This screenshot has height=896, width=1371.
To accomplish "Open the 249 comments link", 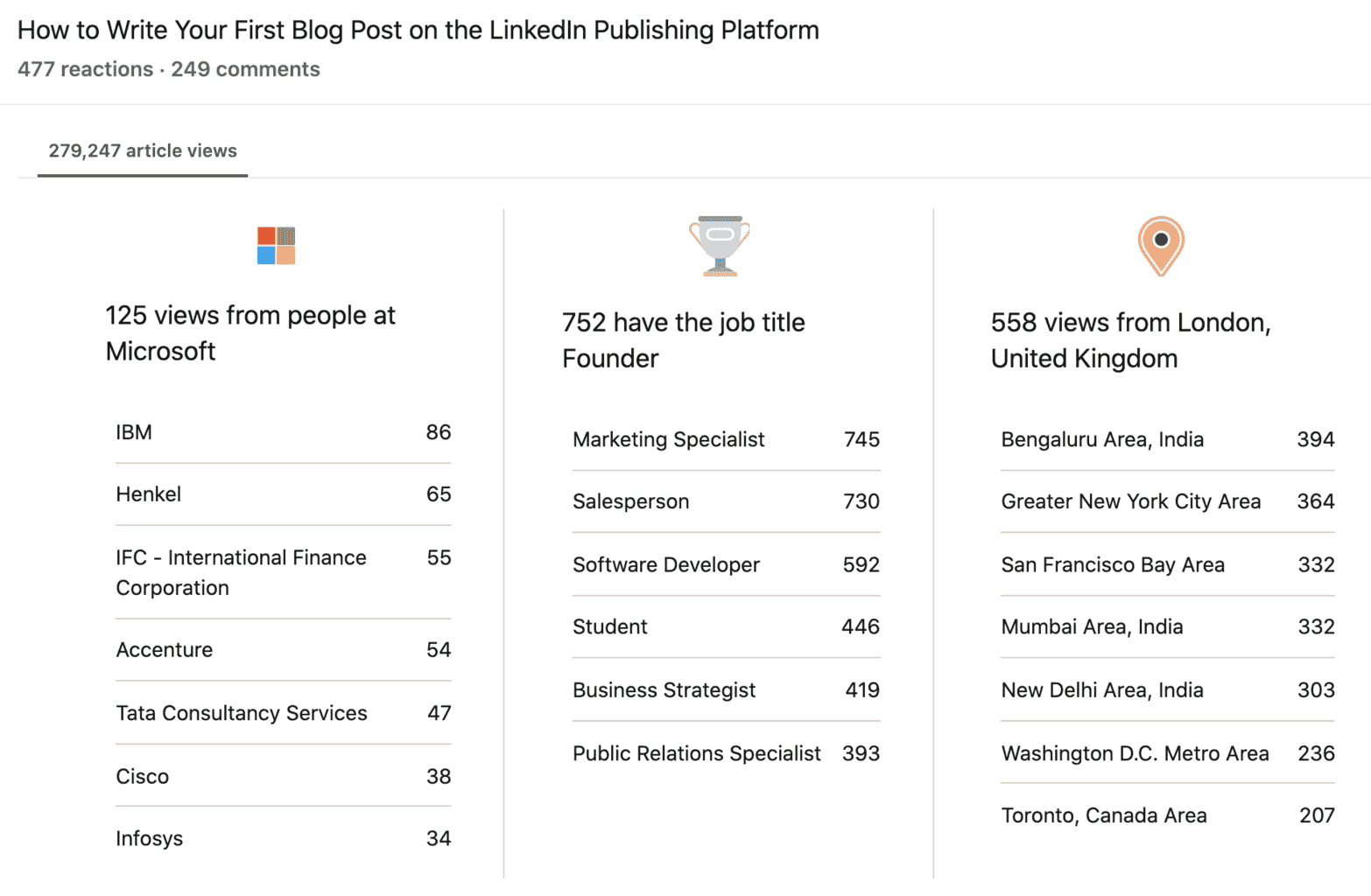I will pos(245,69).
